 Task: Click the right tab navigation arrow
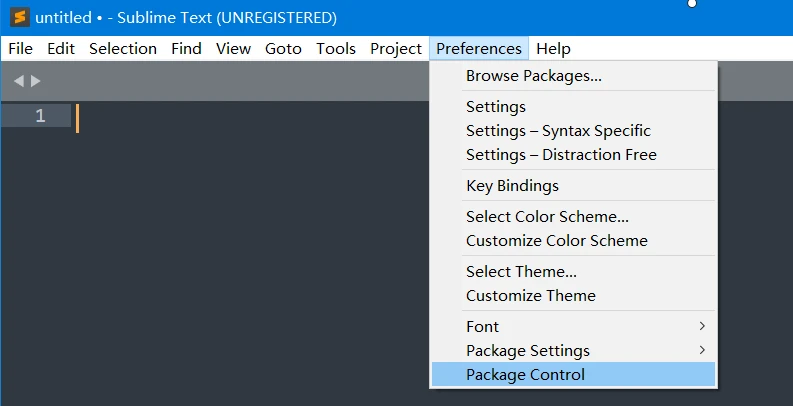[x=36, y=81]
